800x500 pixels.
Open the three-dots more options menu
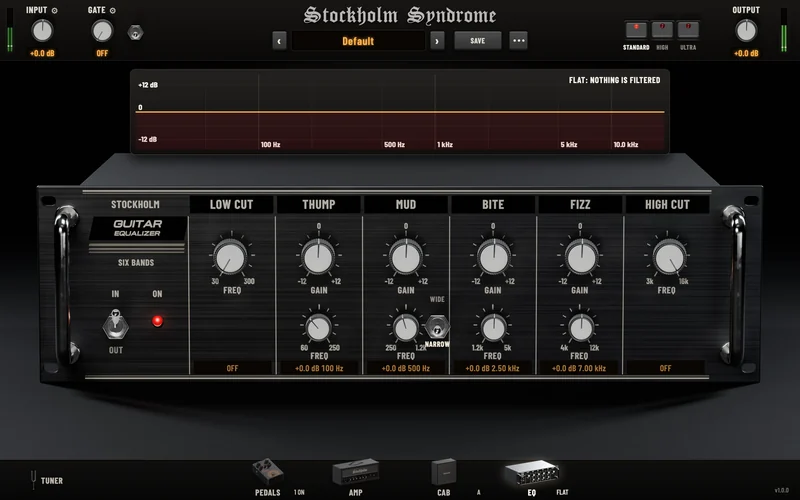coord(518,41)
